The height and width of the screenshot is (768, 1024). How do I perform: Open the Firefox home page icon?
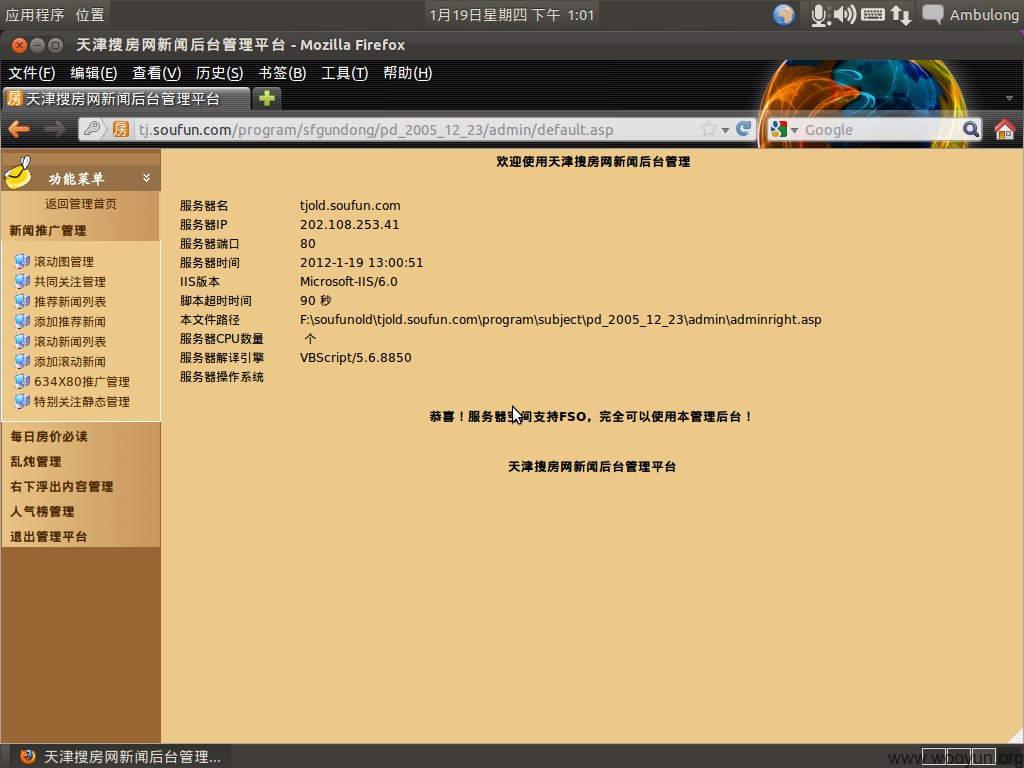(x=1004, y=129)
